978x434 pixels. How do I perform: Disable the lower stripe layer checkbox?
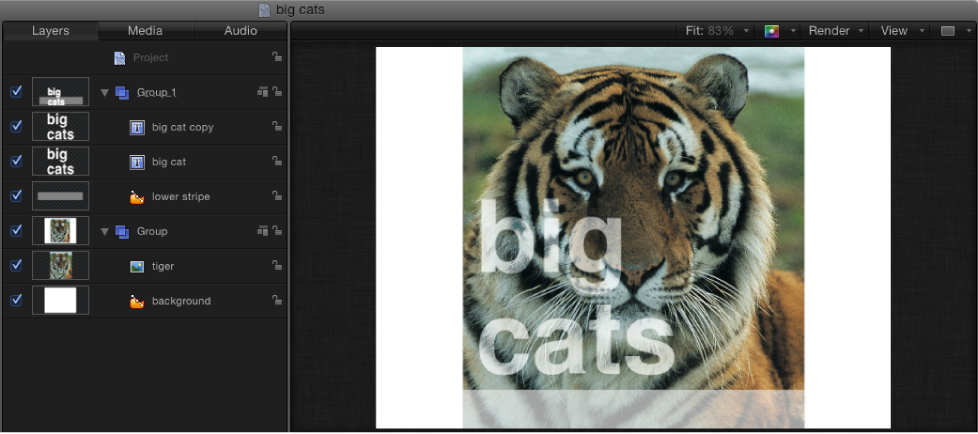(x=17, y=196)
